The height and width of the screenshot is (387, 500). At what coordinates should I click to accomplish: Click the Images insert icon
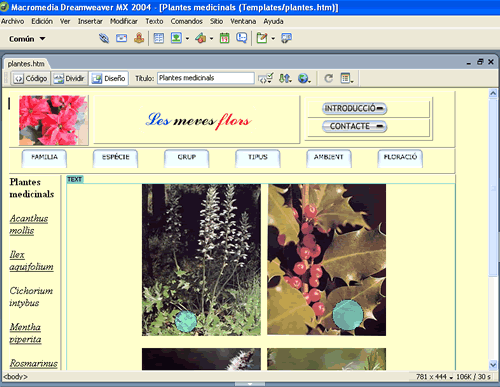click(176, 38)
